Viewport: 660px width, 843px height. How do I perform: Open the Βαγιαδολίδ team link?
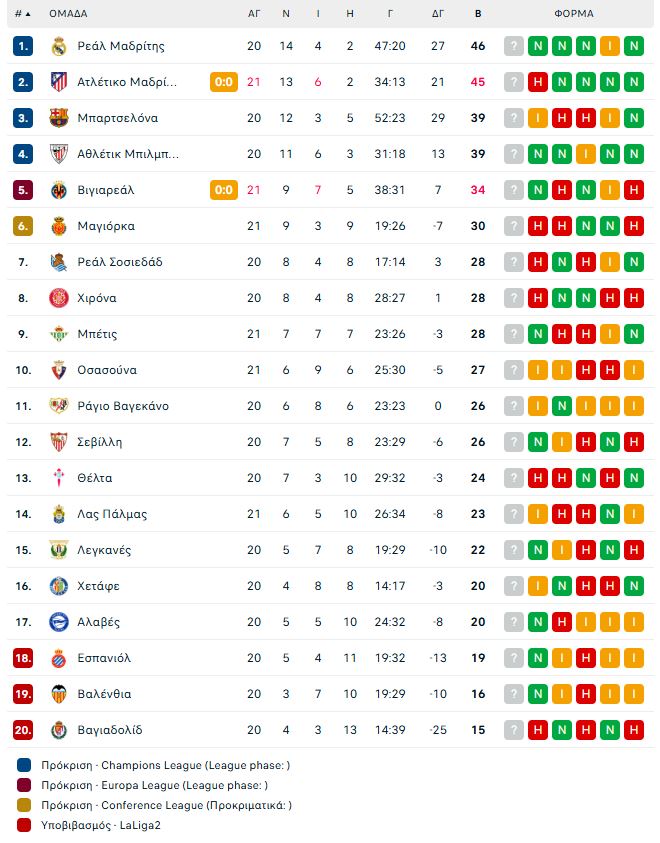click(110, 730)
